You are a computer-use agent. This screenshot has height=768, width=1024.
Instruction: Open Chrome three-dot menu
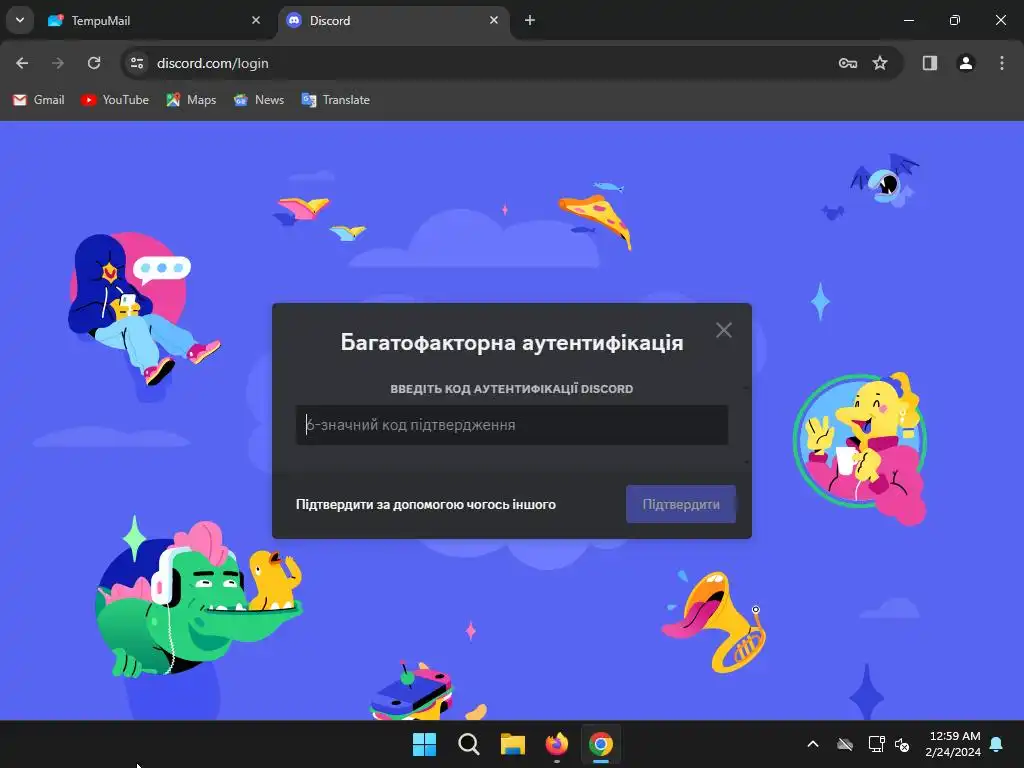pyautogui.click(x=1002, y=63)
